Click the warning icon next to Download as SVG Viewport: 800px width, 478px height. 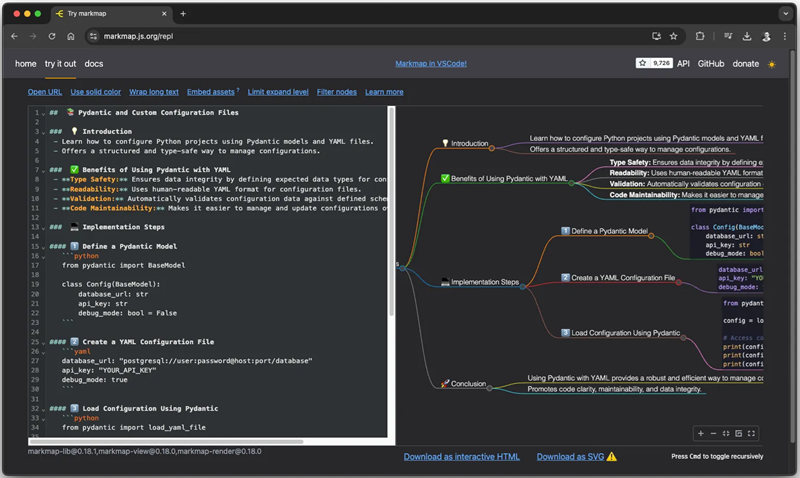tap(612, 457)
